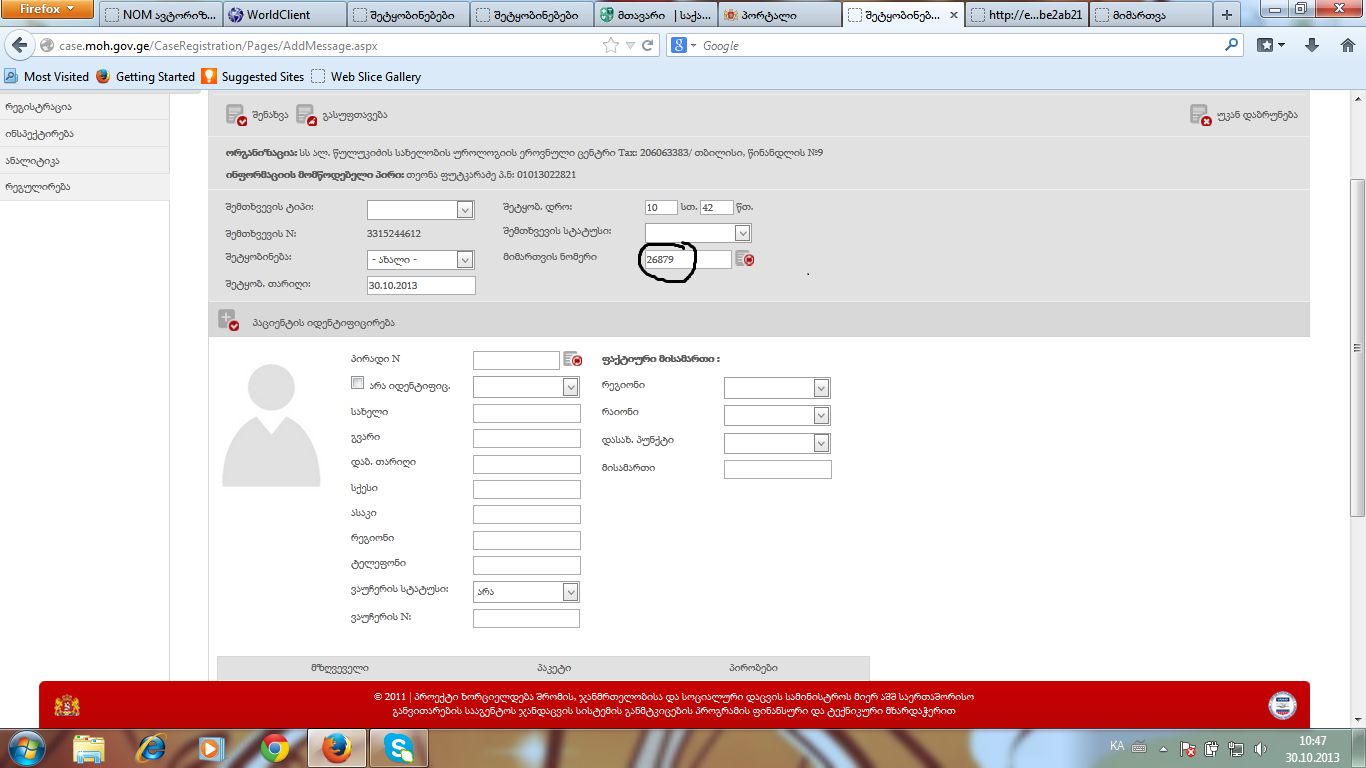Open Skype from the taskbar
Screen dimensions: 1366x768
click(399, 748)
